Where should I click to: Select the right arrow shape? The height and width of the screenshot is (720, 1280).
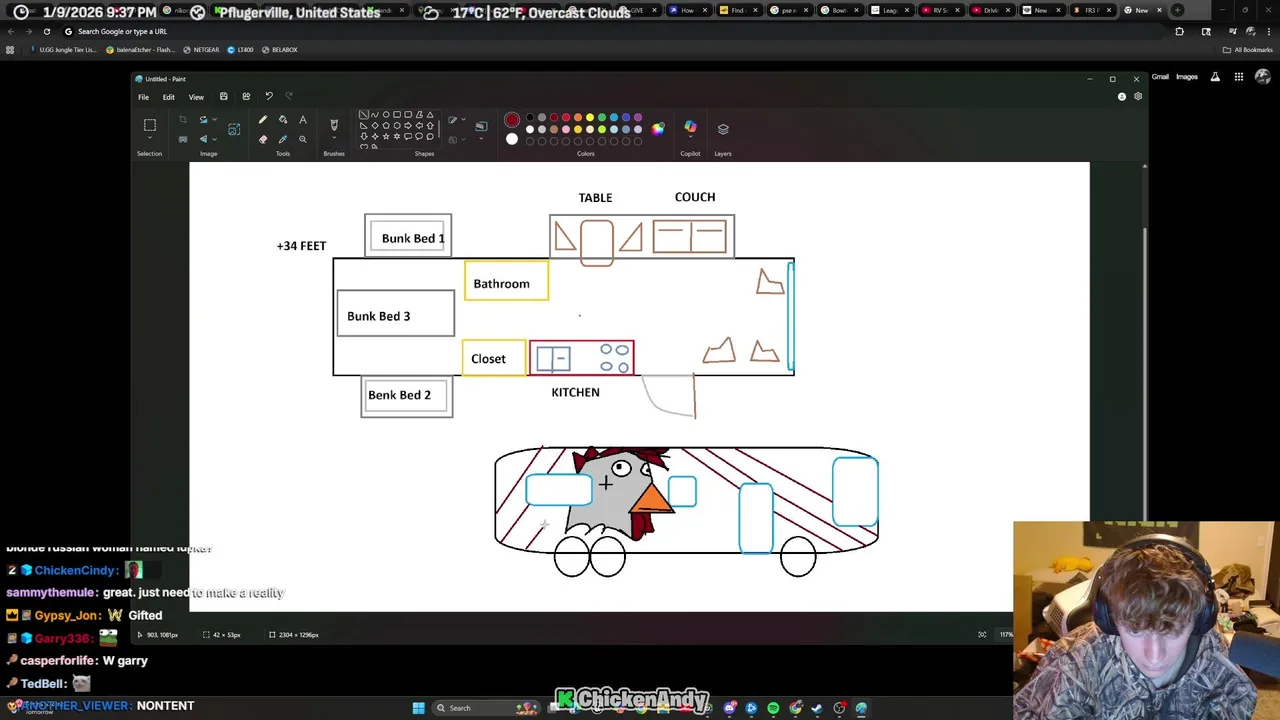coord(407,125)
